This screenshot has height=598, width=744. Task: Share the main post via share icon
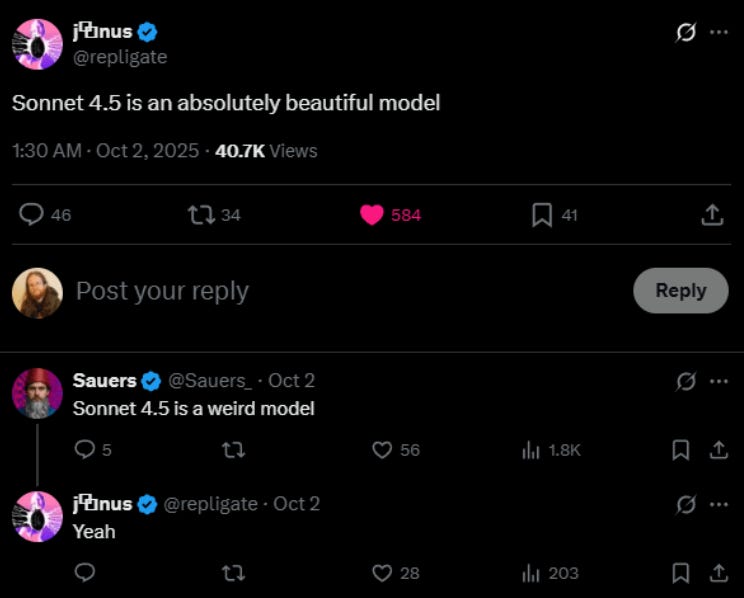[x=712, y=214]
